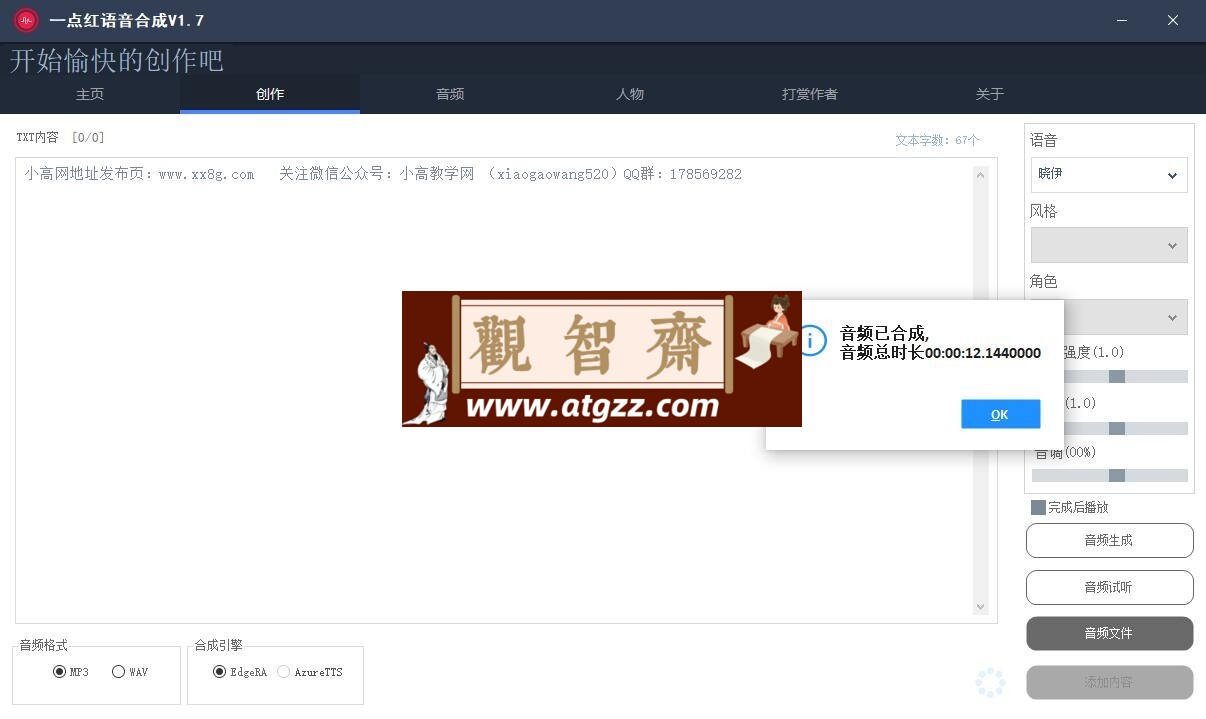Screen dimensions: 1206x719
Task: Adjust the 强度 (1.0) slider
Action: coord(1117,377)
